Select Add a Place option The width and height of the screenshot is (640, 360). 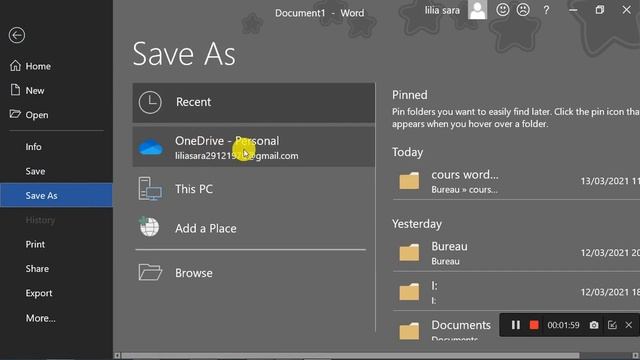coord(253,228)
